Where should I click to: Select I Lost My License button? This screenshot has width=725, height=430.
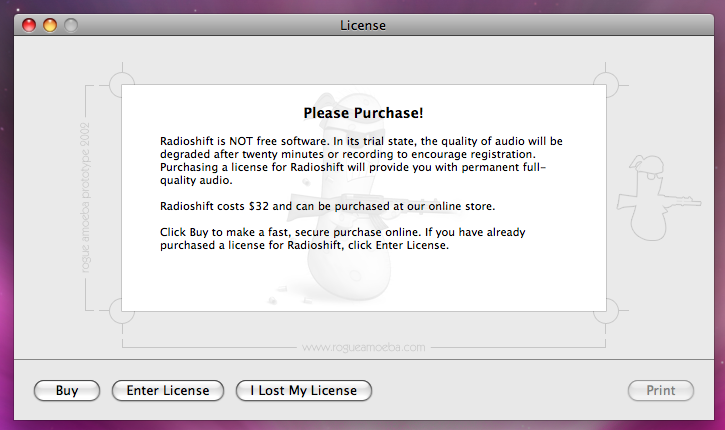pos(304,391)
